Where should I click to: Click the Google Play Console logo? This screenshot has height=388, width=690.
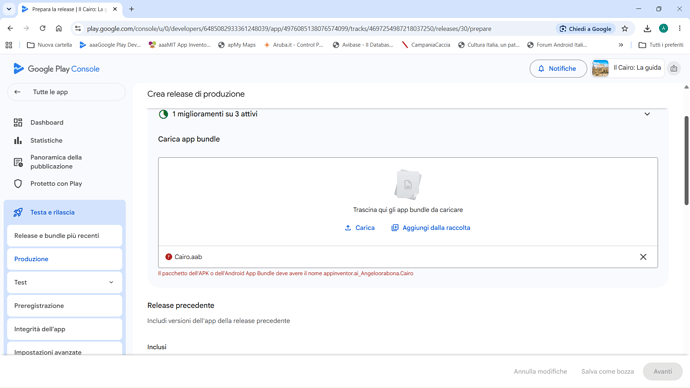(x=56, y=69)
